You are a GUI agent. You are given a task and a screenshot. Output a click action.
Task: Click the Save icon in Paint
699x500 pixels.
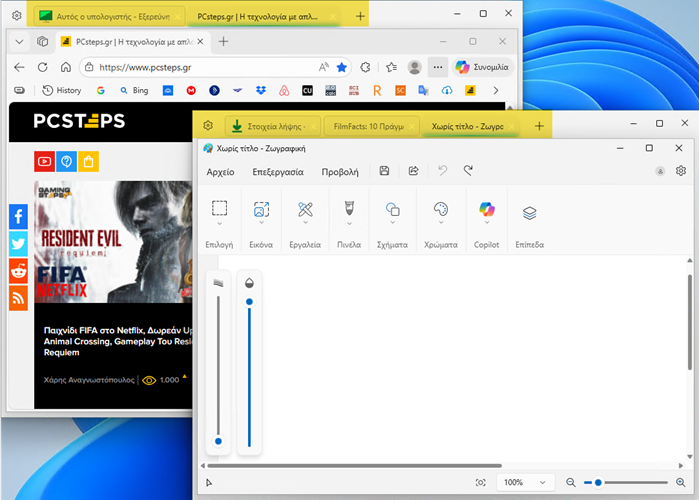click(x=384, y=172)
